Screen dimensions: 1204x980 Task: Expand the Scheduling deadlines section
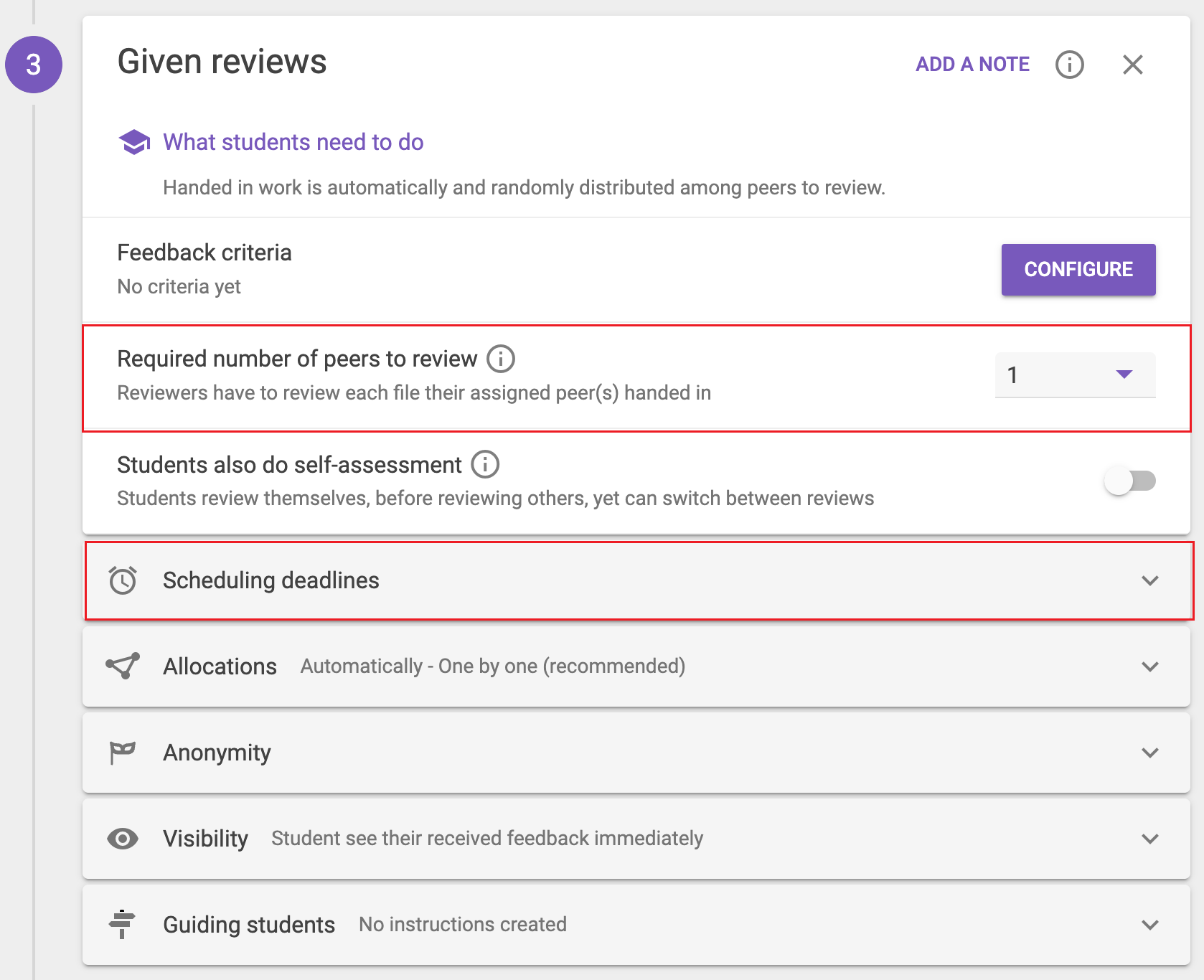pyautogui.click(x=1149, y=580)
